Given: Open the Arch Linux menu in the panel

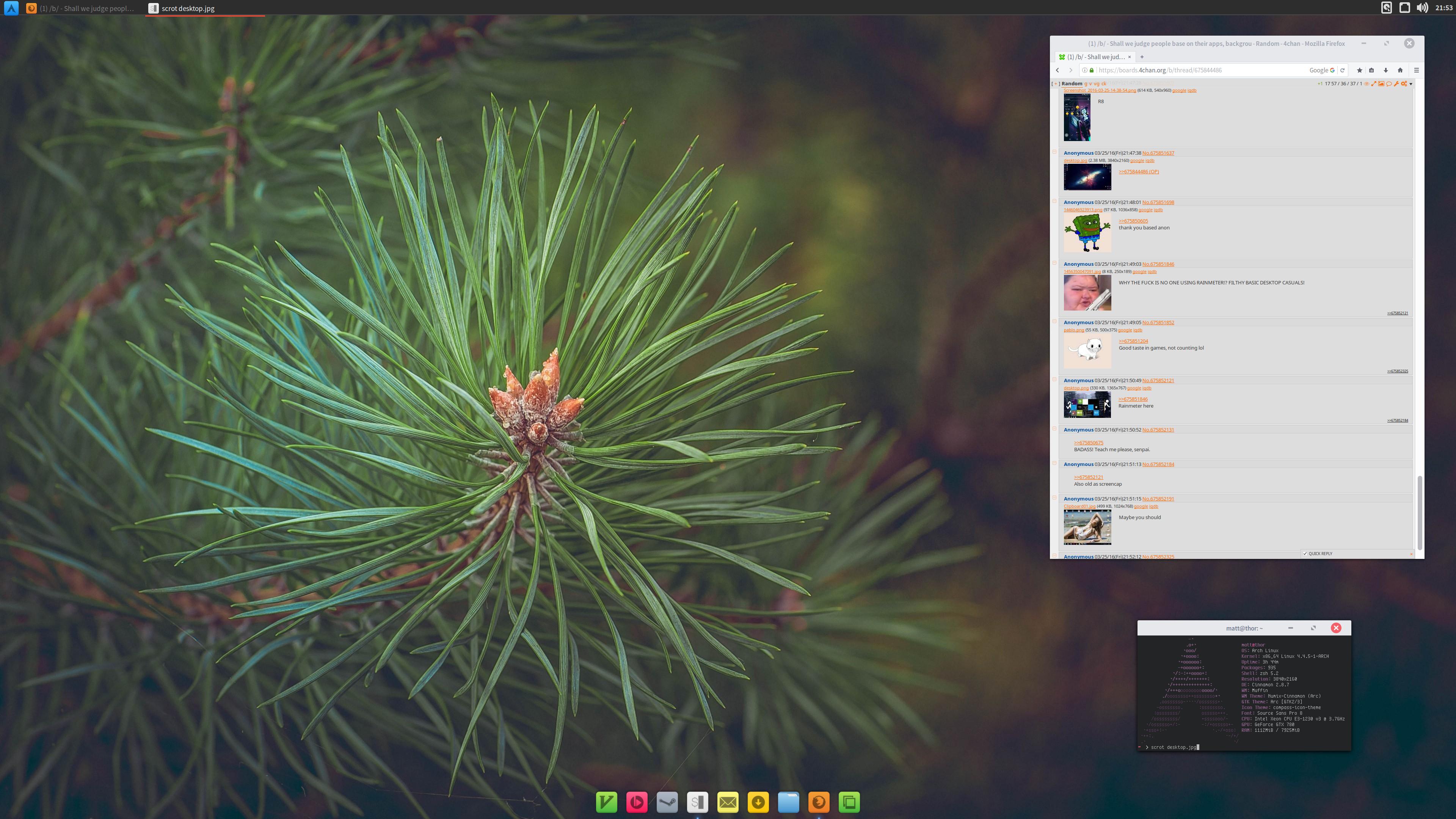Looking at the screenshot, I should 11,8.
